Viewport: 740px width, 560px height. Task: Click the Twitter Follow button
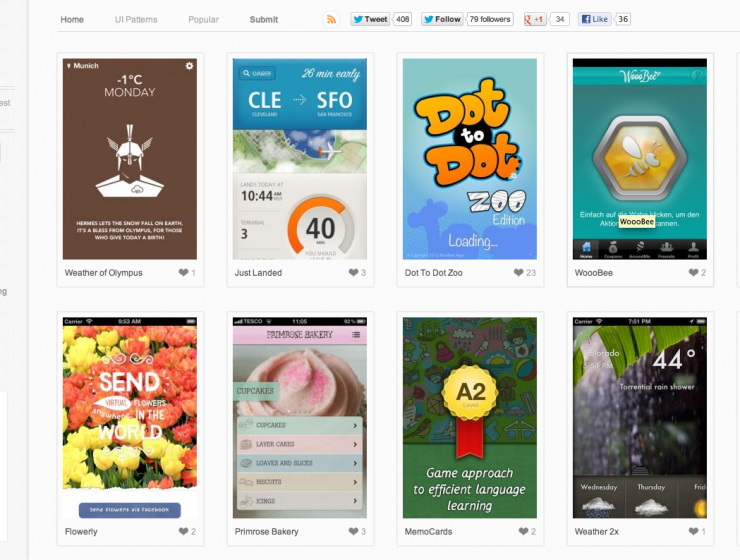click(x=441, y=19)
